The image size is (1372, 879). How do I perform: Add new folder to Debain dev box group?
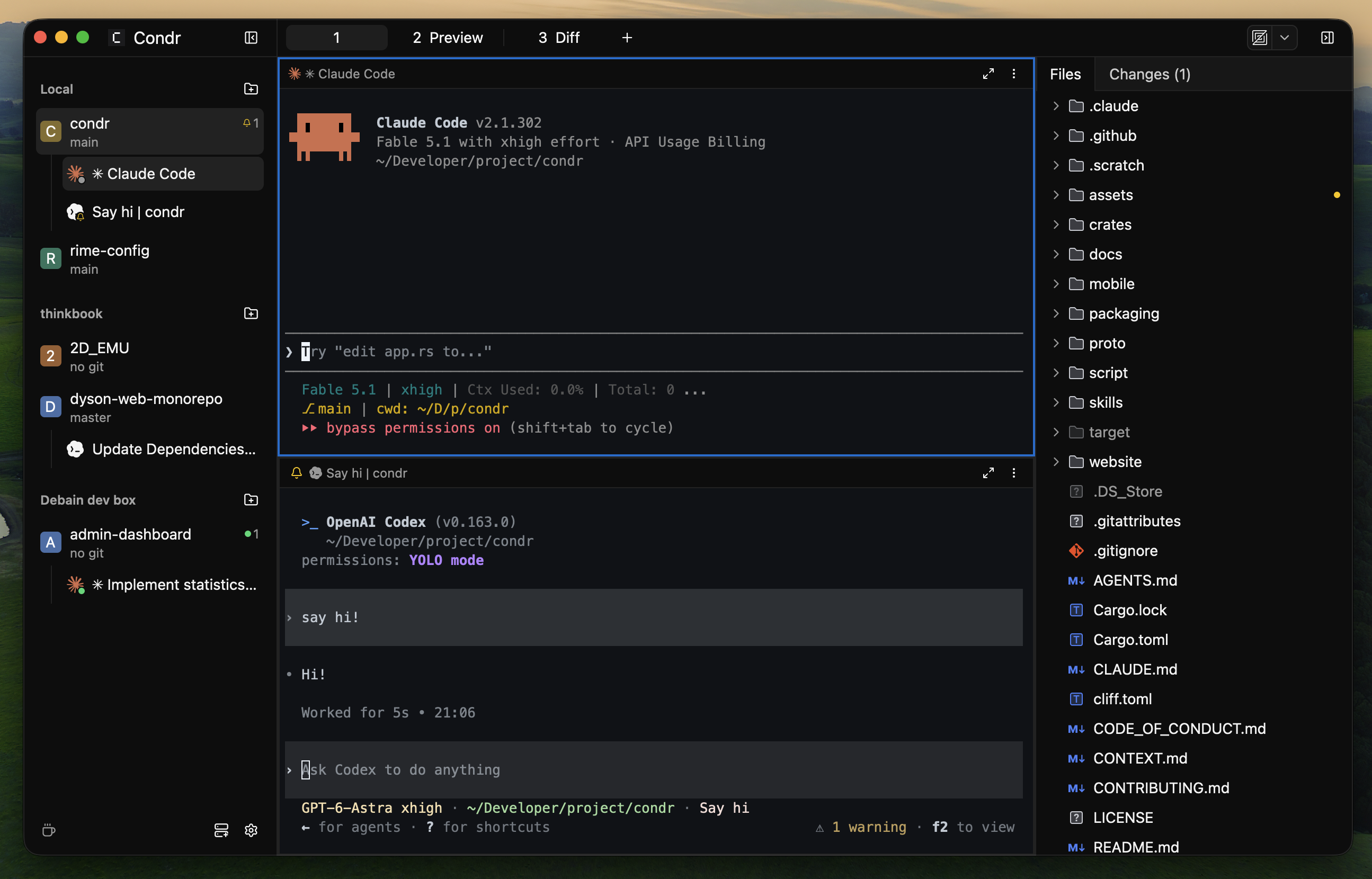(251, 500)
